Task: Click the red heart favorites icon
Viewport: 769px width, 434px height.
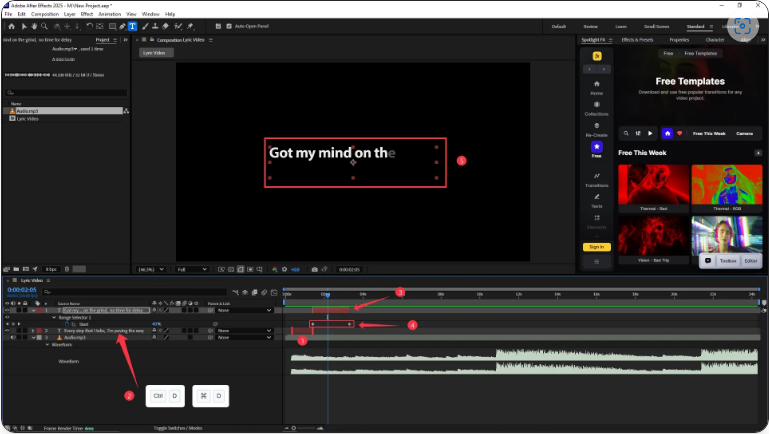Action: coord(680,133)
